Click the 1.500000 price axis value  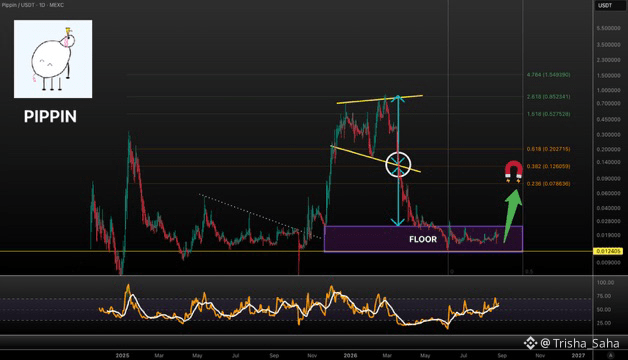tap(608, 76)
